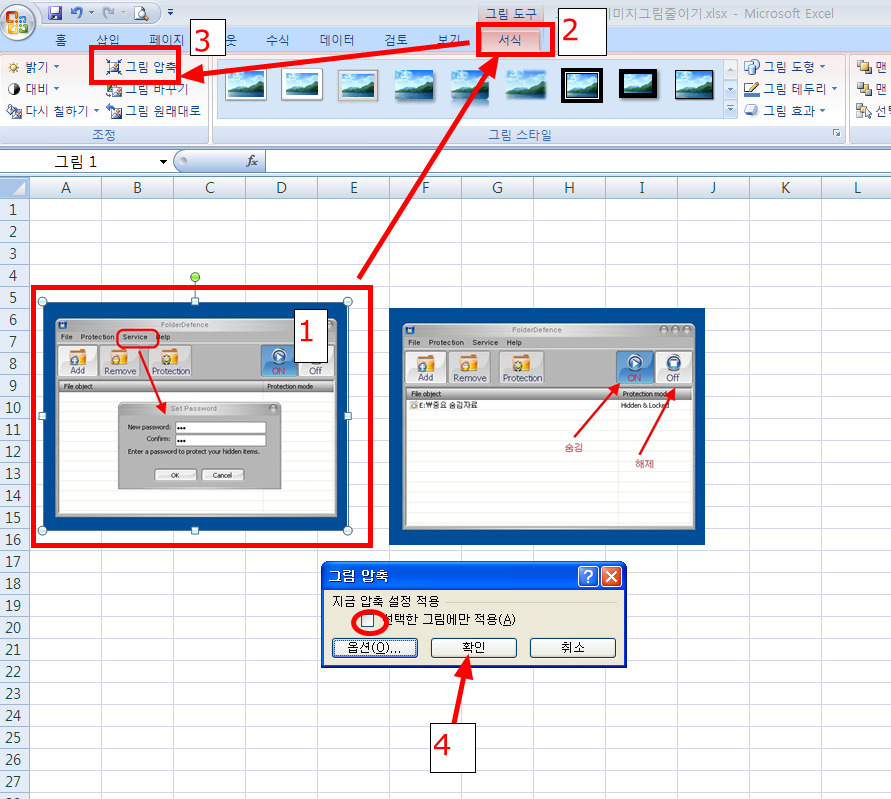Open the 그림 효과 dropdown

click(x=790, y=111)
